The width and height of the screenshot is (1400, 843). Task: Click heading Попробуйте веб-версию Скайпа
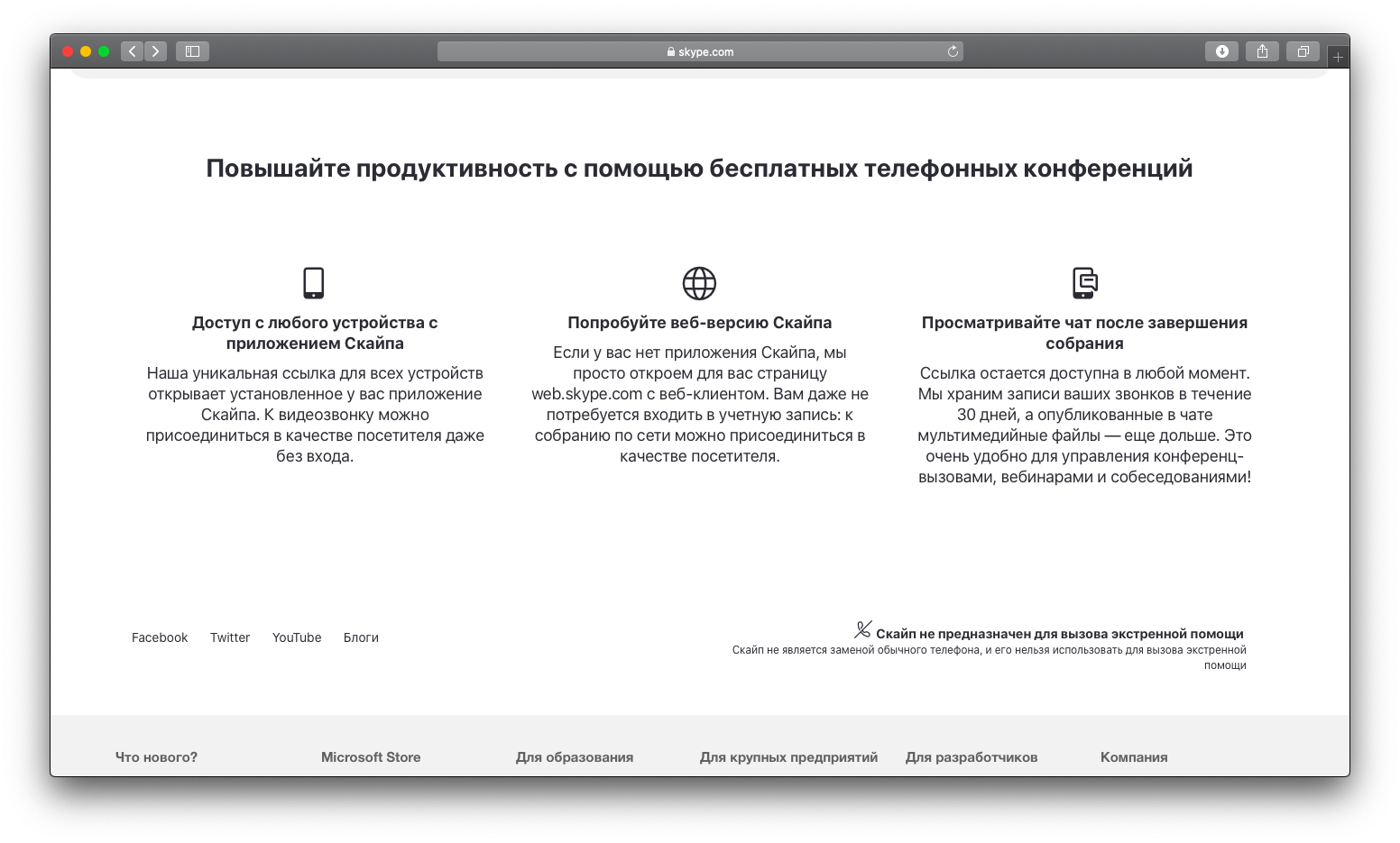(x=699, y=323)
